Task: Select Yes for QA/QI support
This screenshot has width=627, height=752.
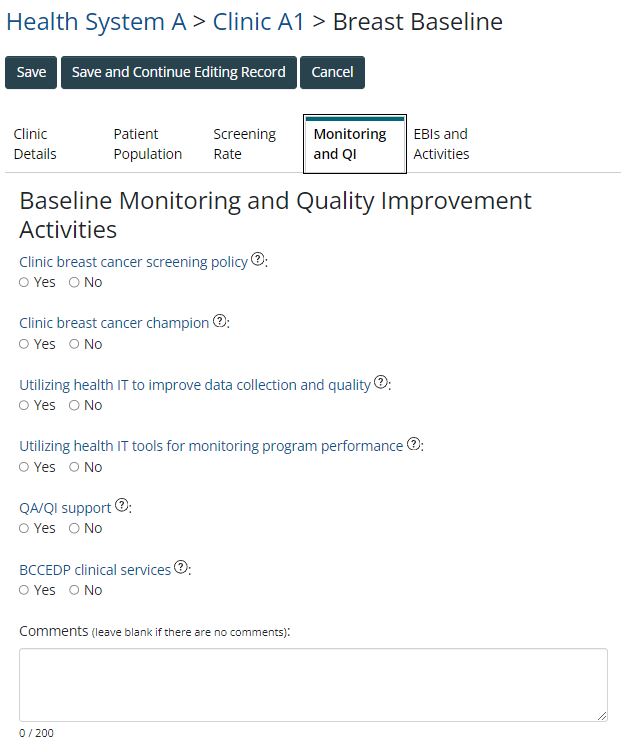Action: 25,529
